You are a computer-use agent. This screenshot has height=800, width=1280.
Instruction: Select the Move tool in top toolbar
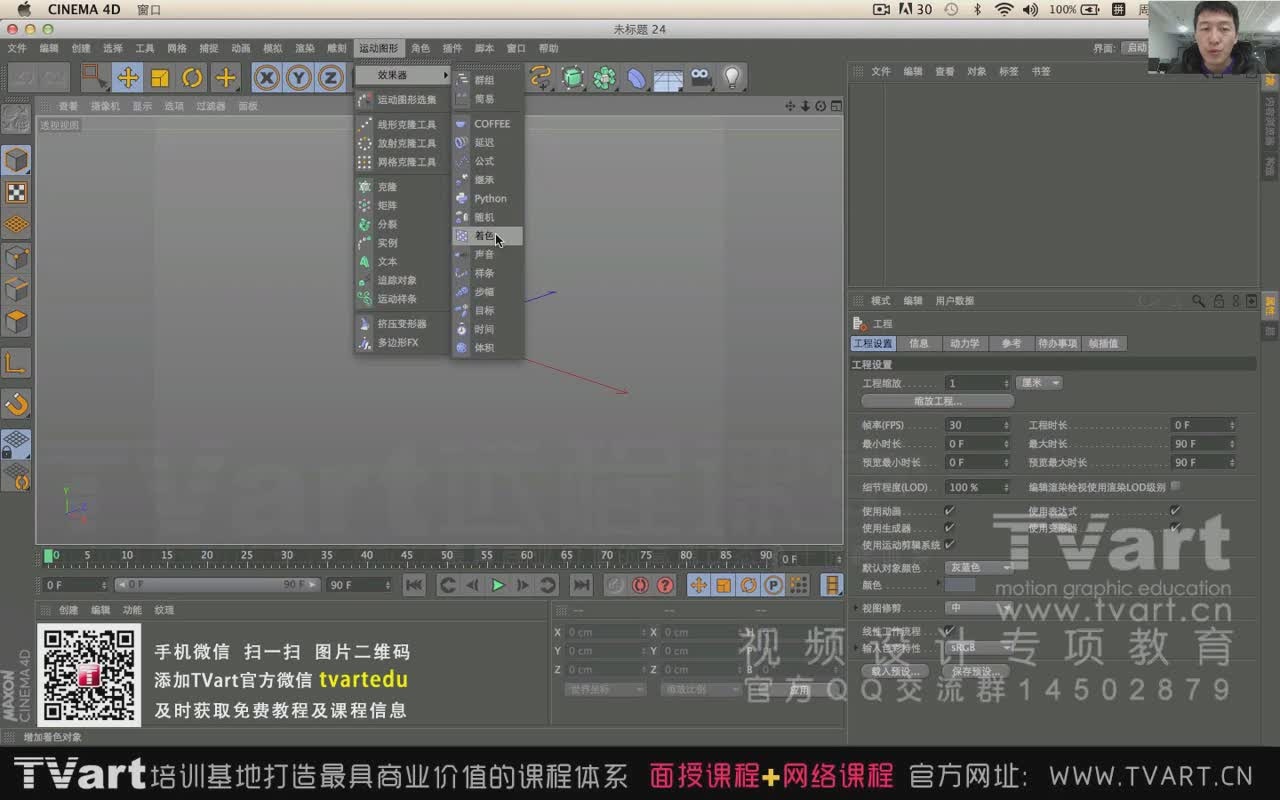coord(127,77)
